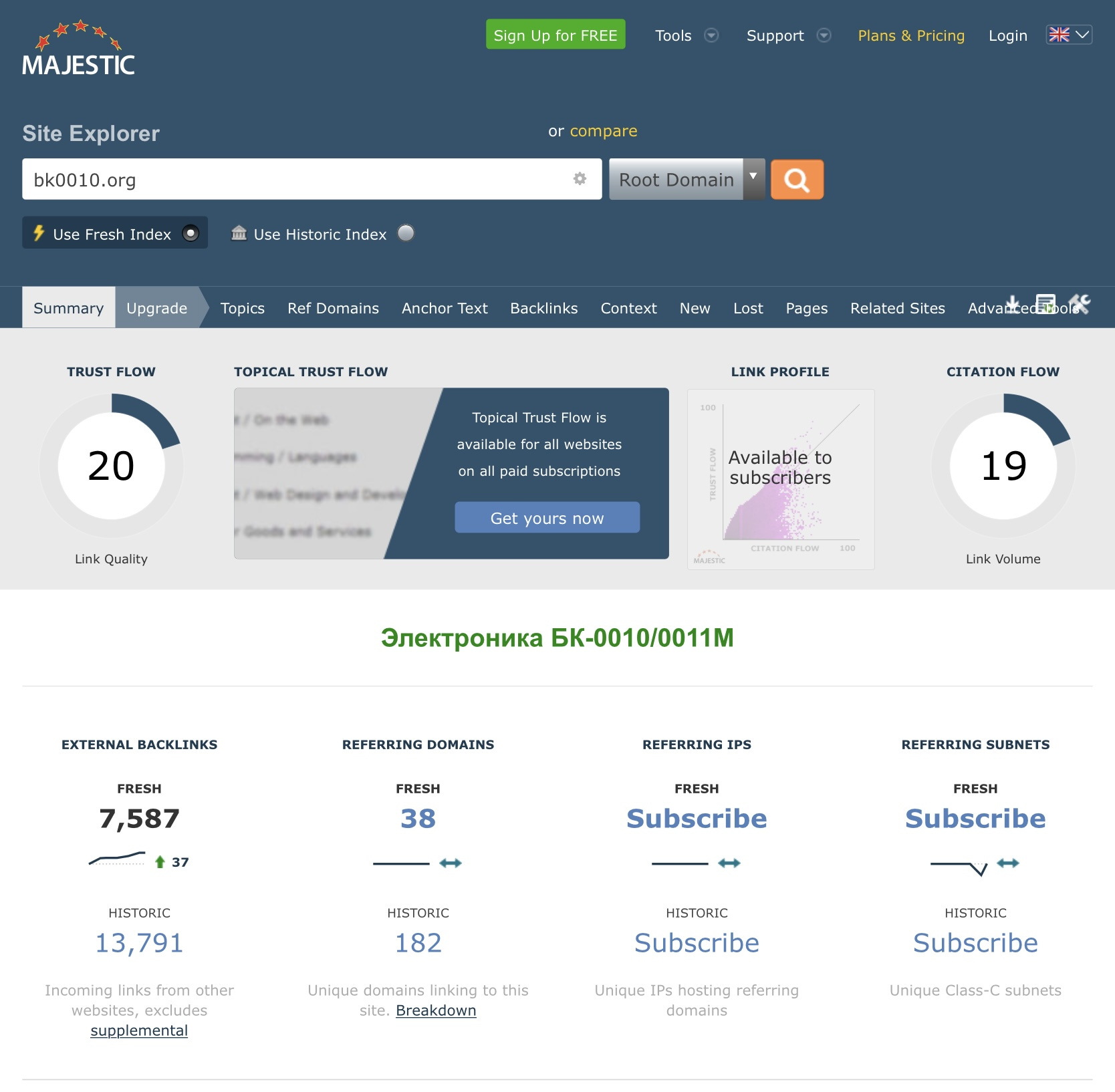
Task: Open the Anchor Text tab
Action: (445, 308)
